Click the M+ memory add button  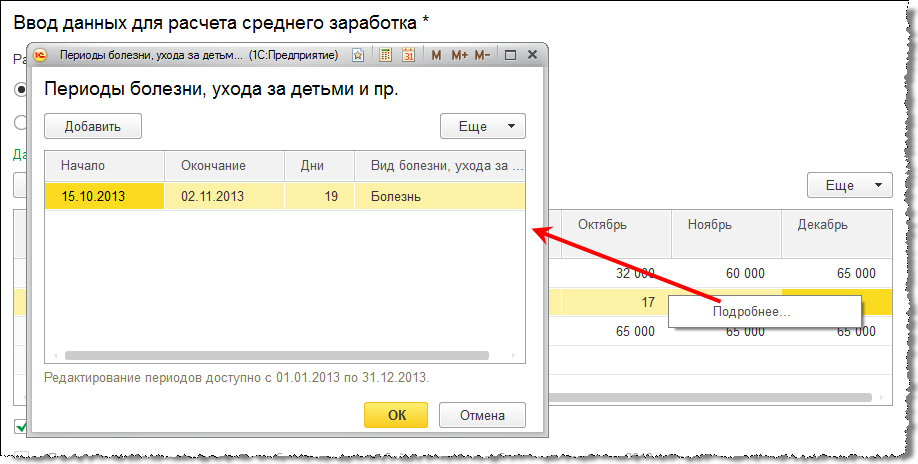point(459,55)
